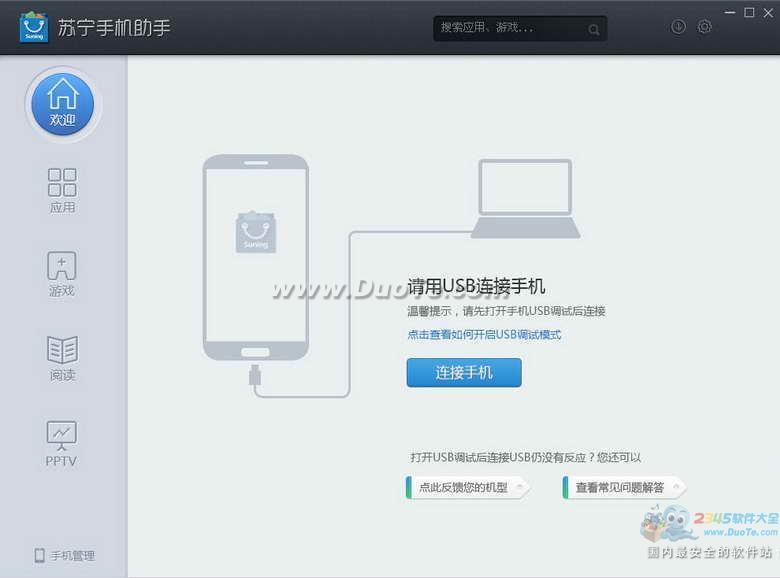Viewport: 780px width, 578px height.
Task: Open 查看常见问题解答 FAQ button
Action: coord(623,488)
